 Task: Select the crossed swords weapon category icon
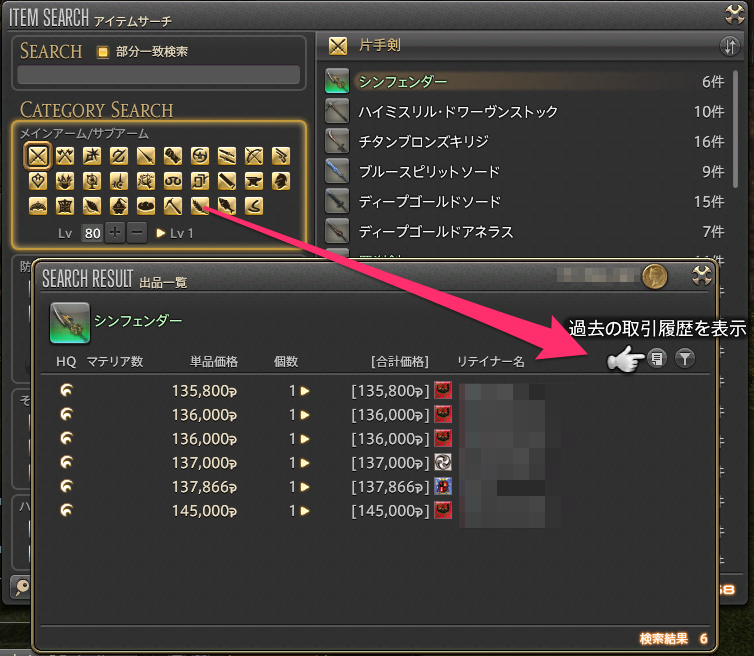coord(38,155)
